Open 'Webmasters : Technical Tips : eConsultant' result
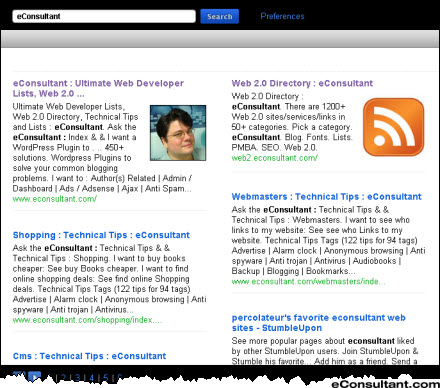The image size is (440, 388). pos(326,197)
